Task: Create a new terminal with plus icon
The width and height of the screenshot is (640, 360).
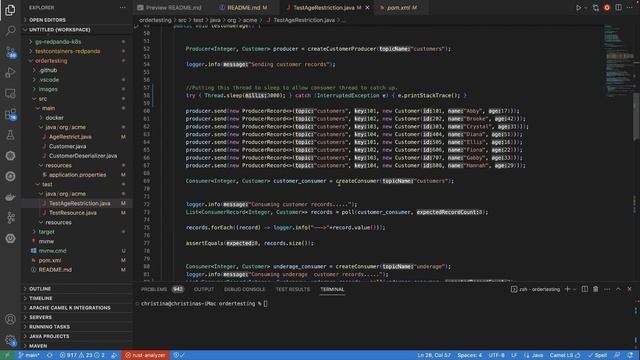Action: 567,289
